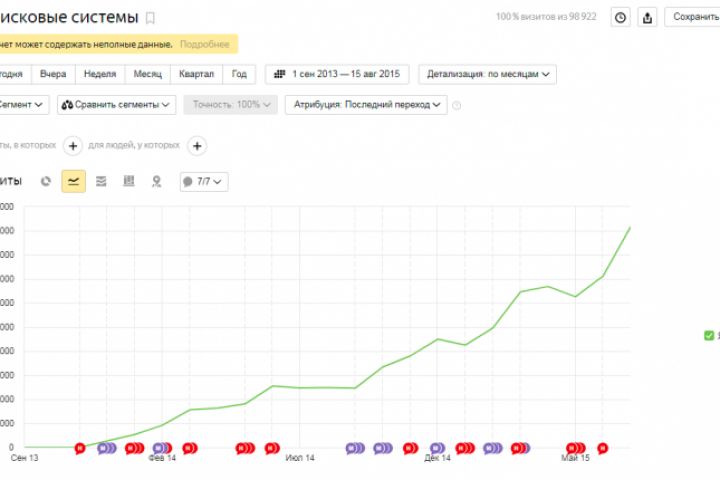This screenshot has width=720, height=480.
Task: Bookmark the report with the flag icon
Action: [x=150, y=18]
